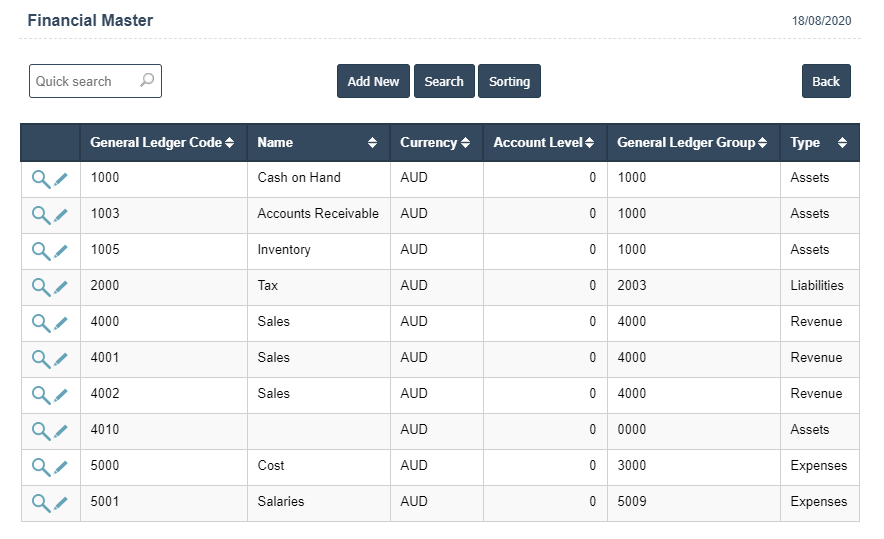
Task: Edit the ledger code 4010 record
Action: [x=61, y=431]
